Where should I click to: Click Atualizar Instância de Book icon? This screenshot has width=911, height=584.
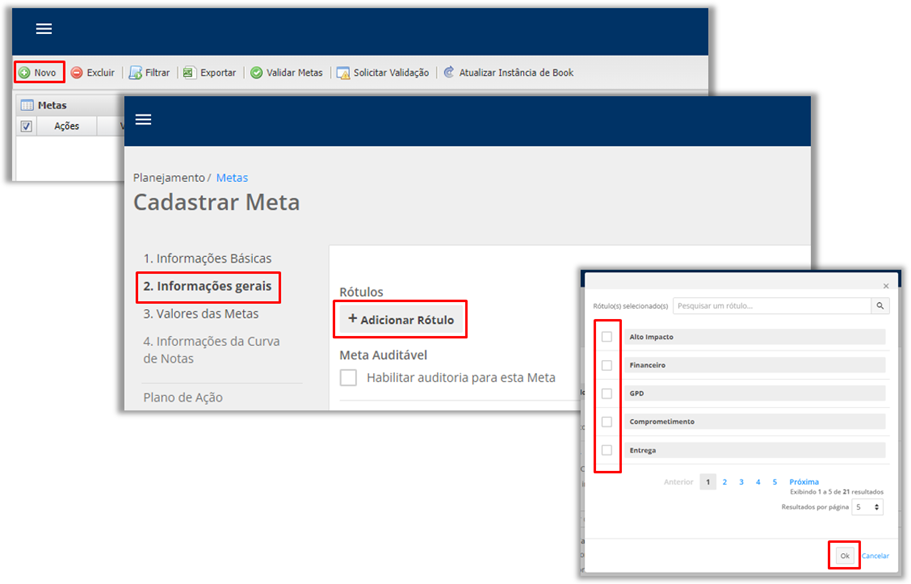coord(449,73)
